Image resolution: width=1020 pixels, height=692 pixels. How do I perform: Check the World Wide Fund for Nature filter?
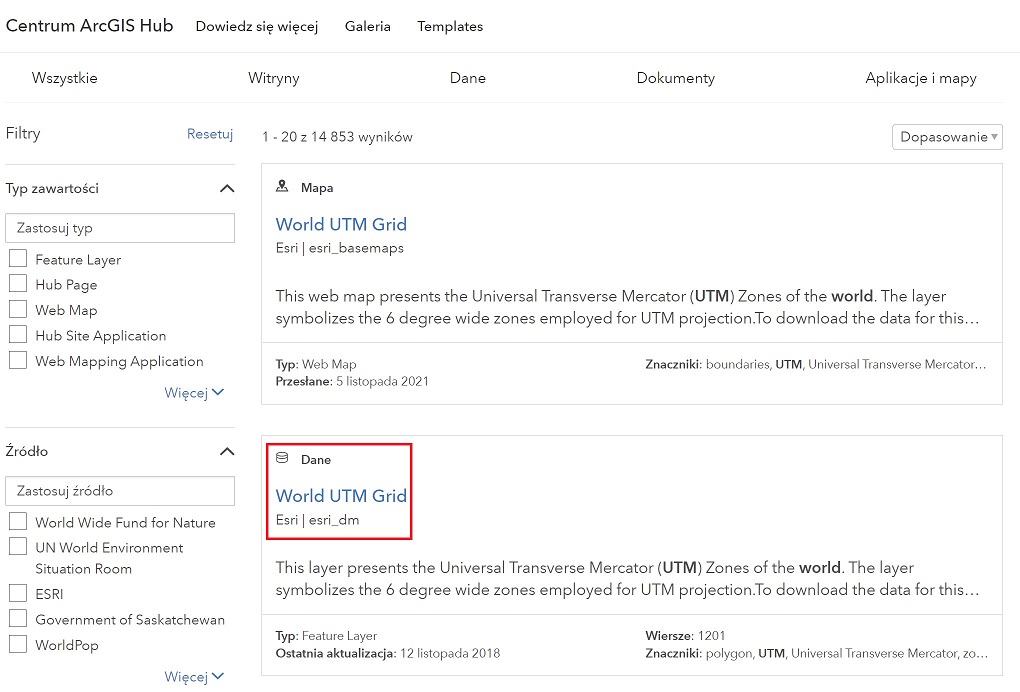tap(18, 522)
